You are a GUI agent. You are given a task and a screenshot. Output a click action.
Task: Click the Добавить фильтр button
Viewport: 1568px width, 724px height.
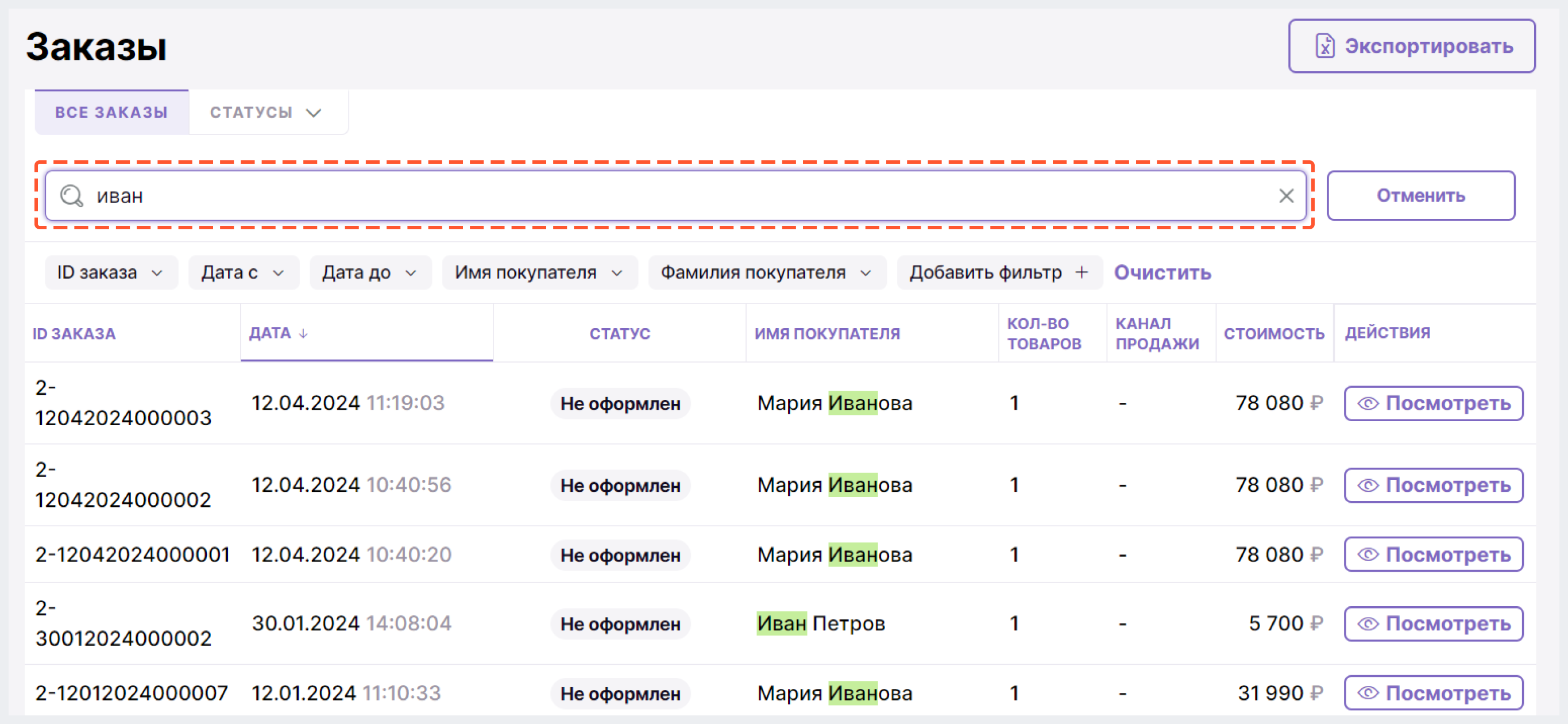[999, 273]
